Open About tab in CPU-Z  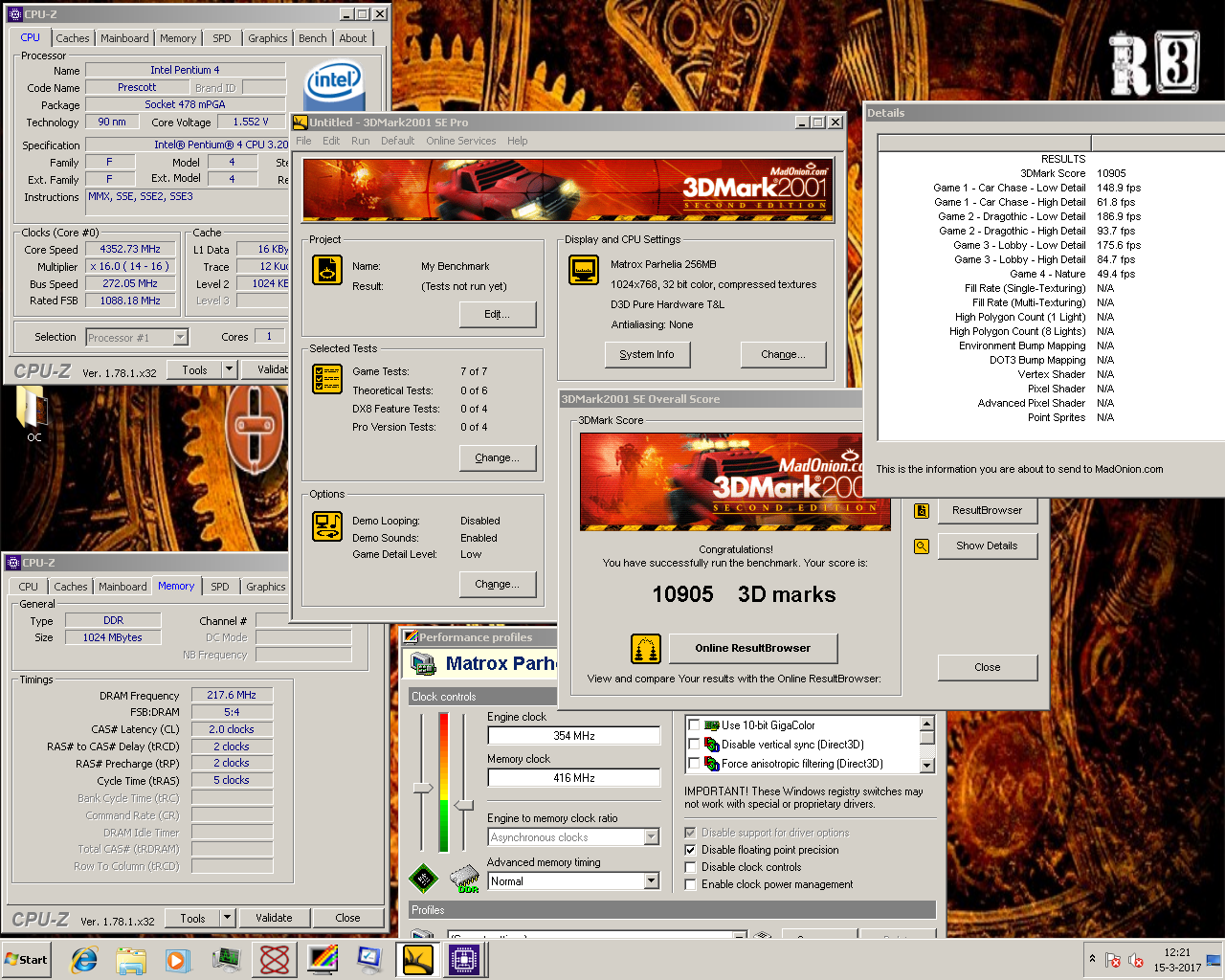point(352,38)
